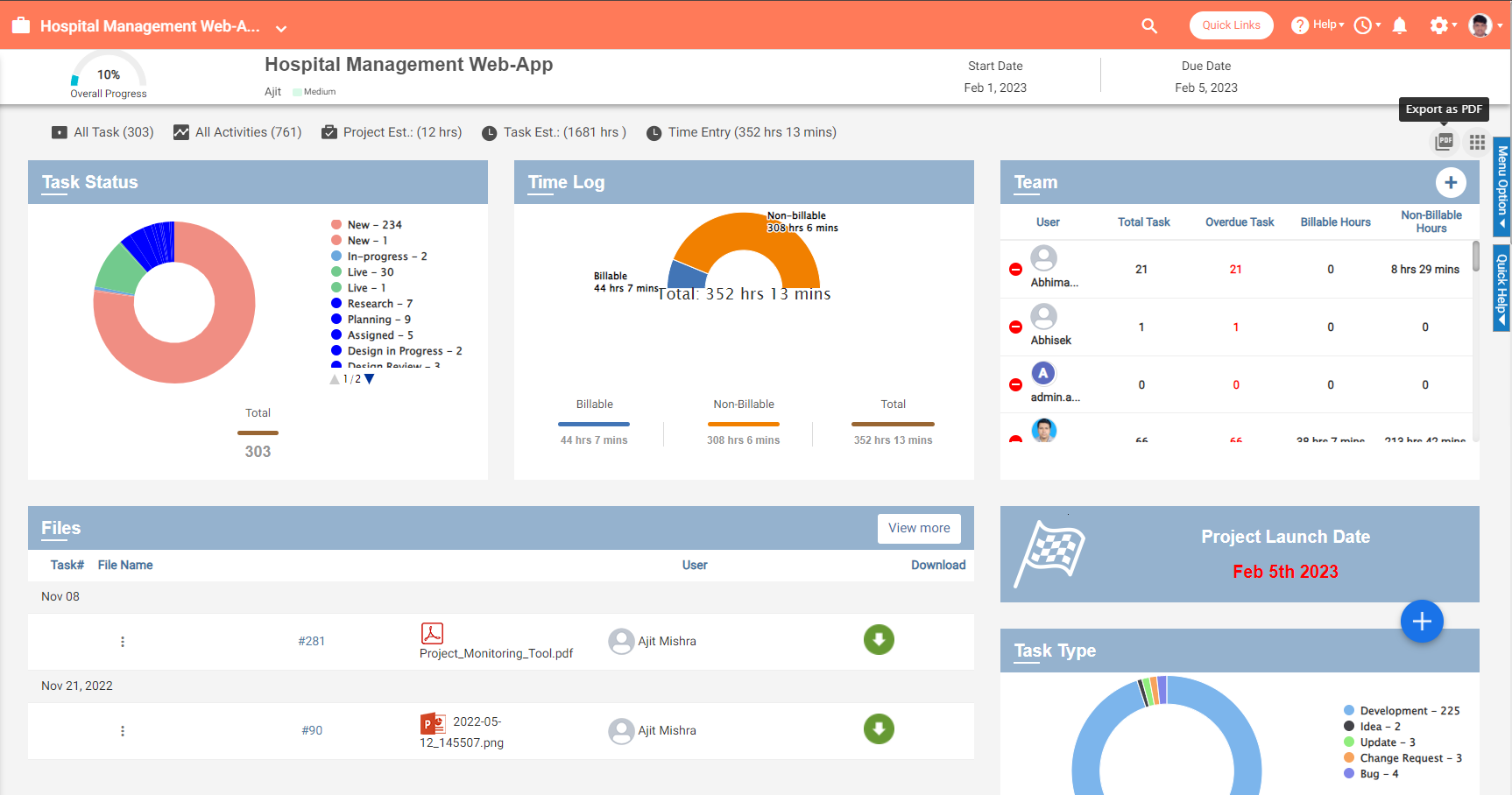Expand the project name dropdown chevron

coord(281,28)
